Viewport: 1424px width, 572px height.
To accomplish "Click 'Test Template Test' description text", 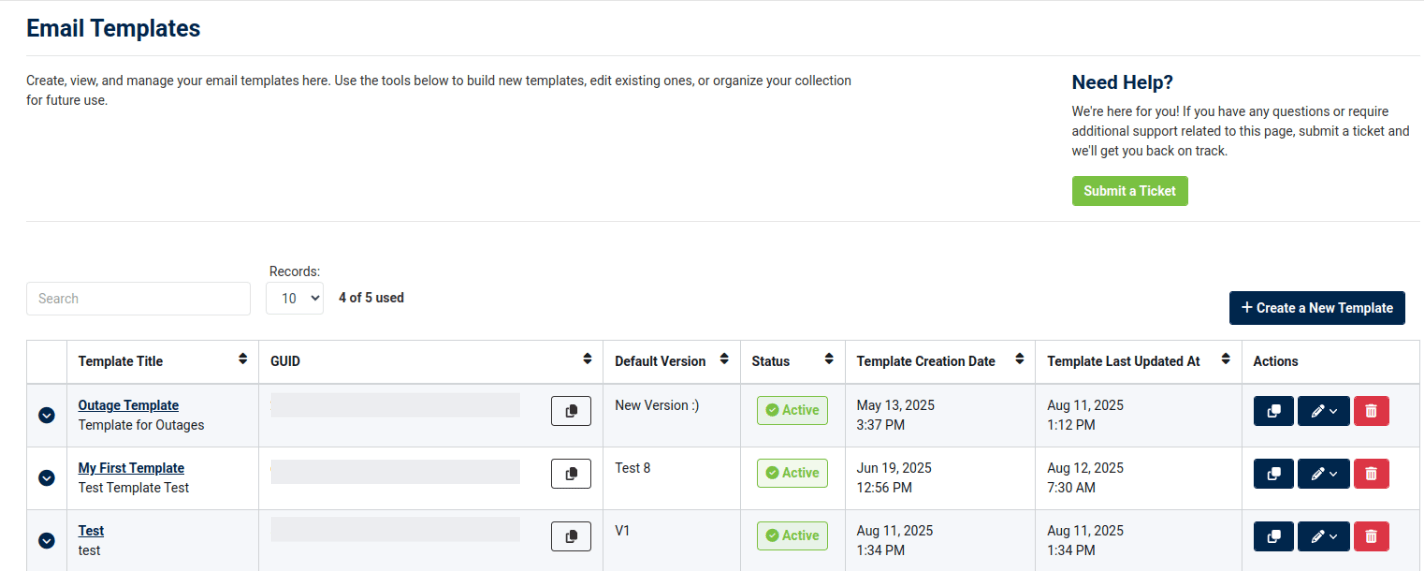I will [x=134, y=488].
